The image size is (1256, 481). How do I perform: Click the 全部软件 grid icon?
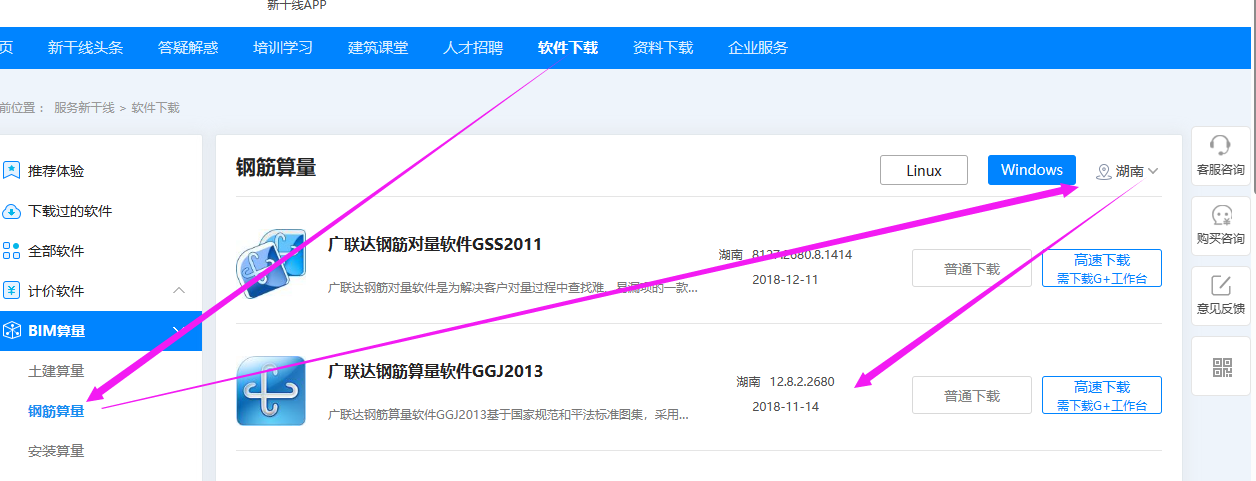pos(11,251)
